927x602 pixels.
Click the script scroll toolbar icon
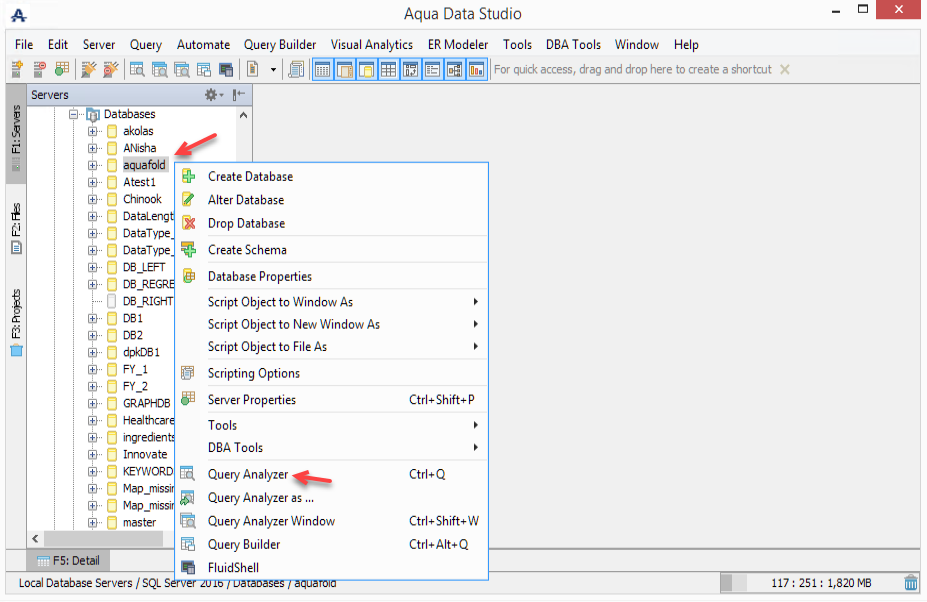(x=296, y=69)
